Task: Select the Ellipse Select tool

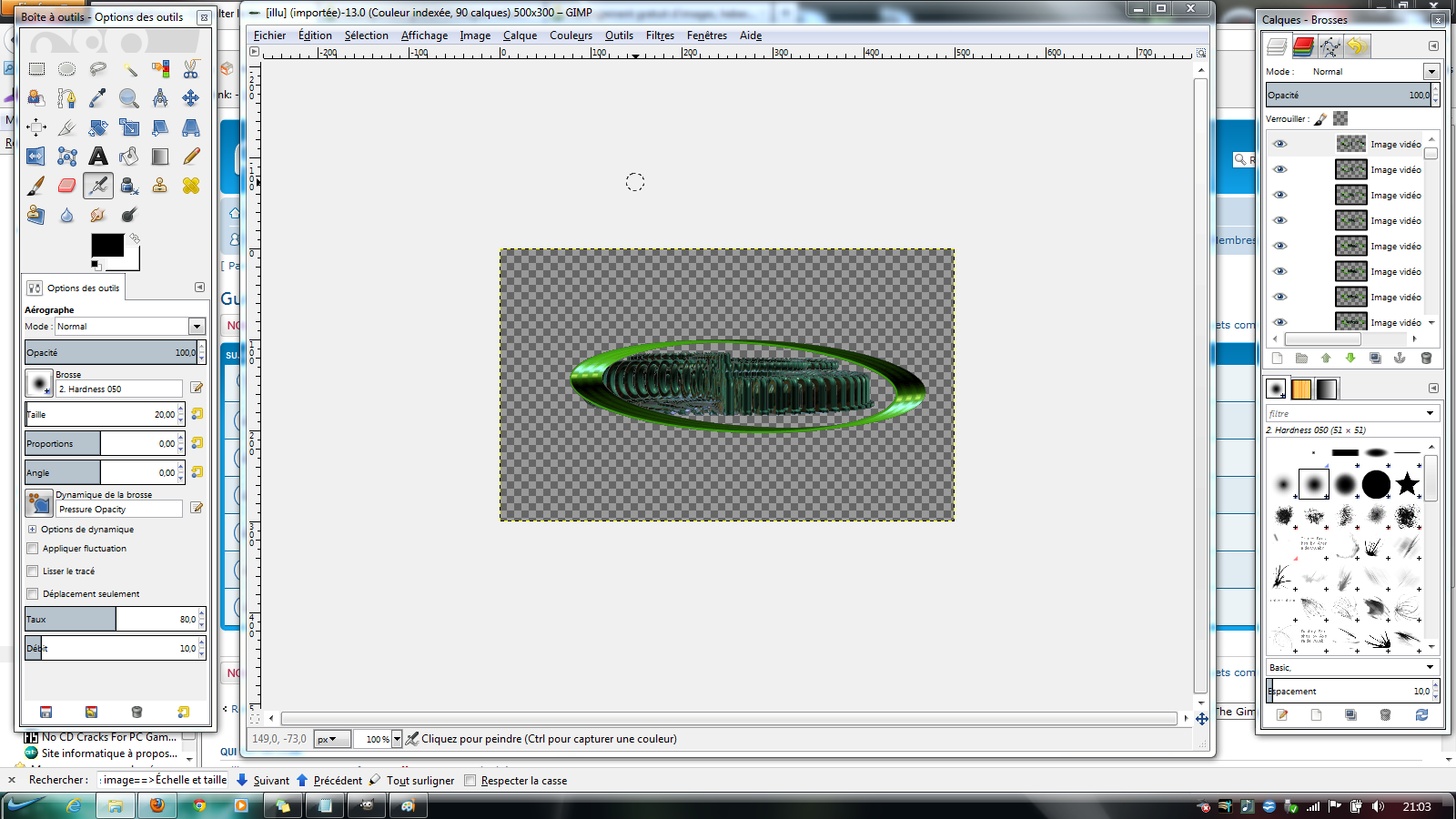Action: [67, 69]
